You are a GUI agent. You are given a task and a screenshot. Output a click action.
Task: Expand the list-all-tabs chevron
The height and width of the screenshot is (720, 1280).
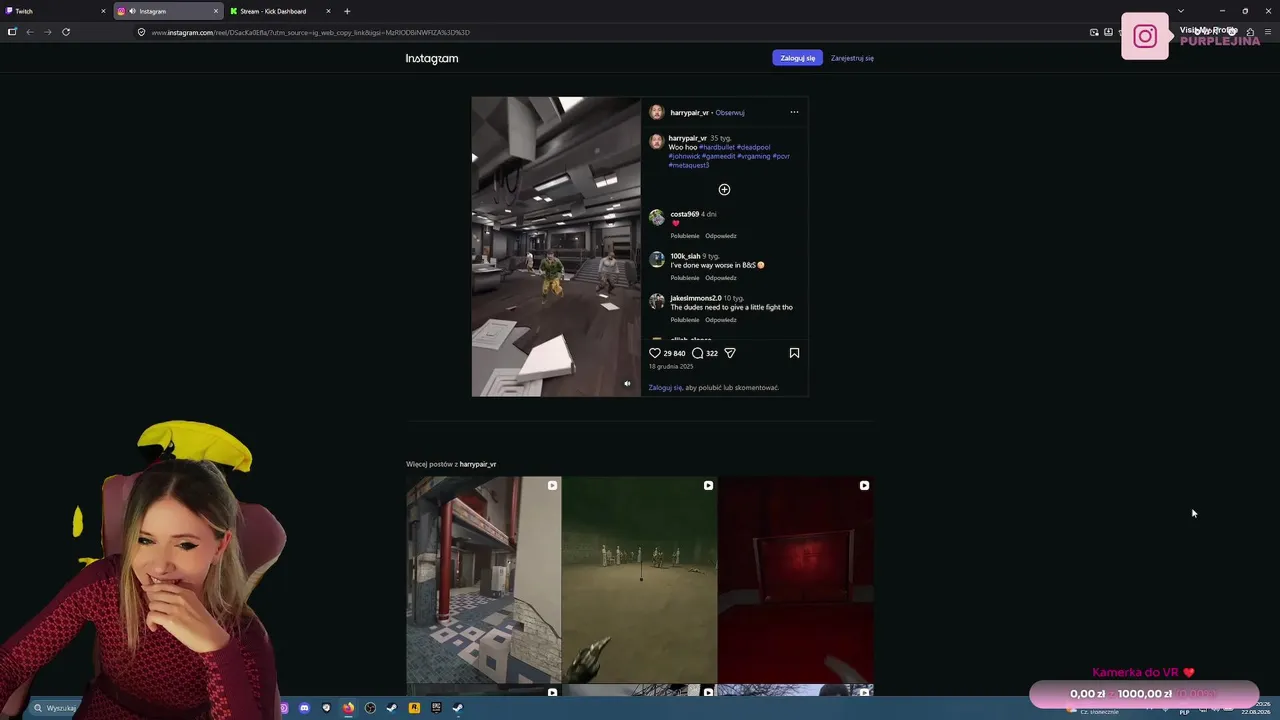1180,11
